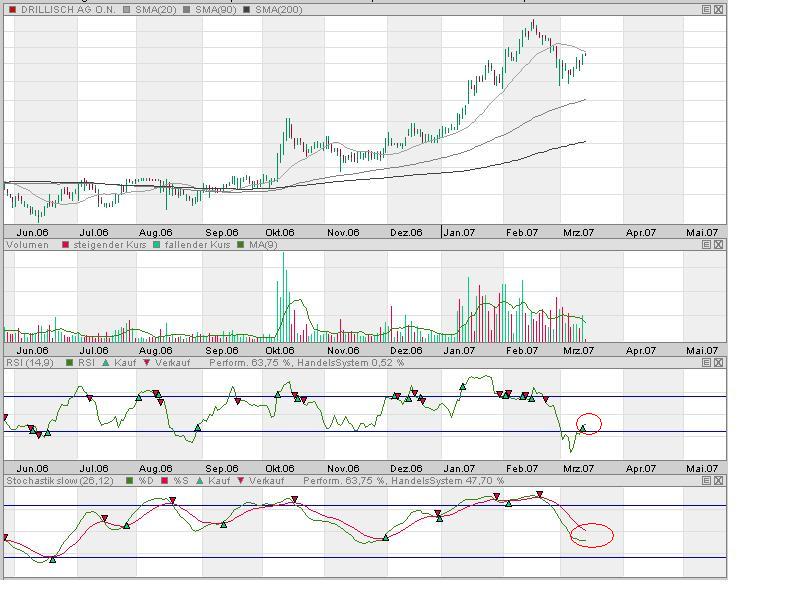Click the red Verkauf triangle in Stochastik legend
This screenshot has height=600, width=800.
241,481
